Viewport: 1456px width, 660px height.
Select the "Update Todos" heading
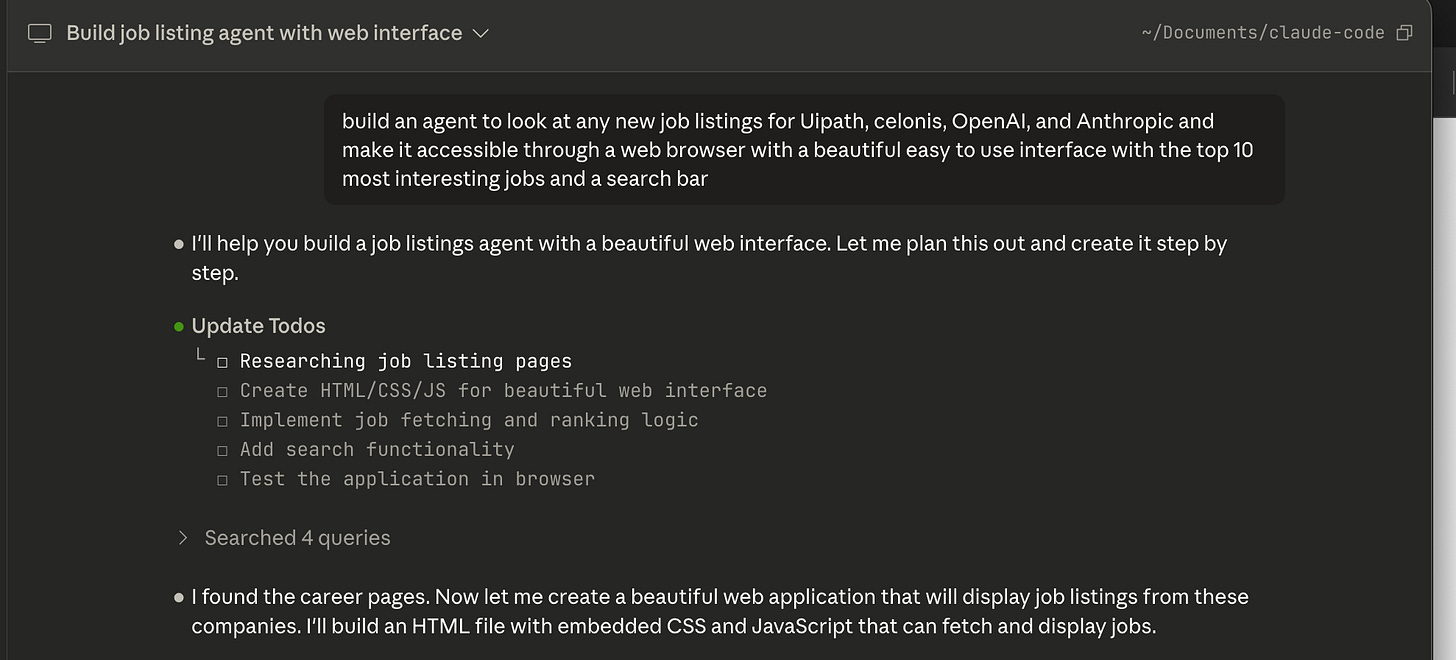(258, 326)
